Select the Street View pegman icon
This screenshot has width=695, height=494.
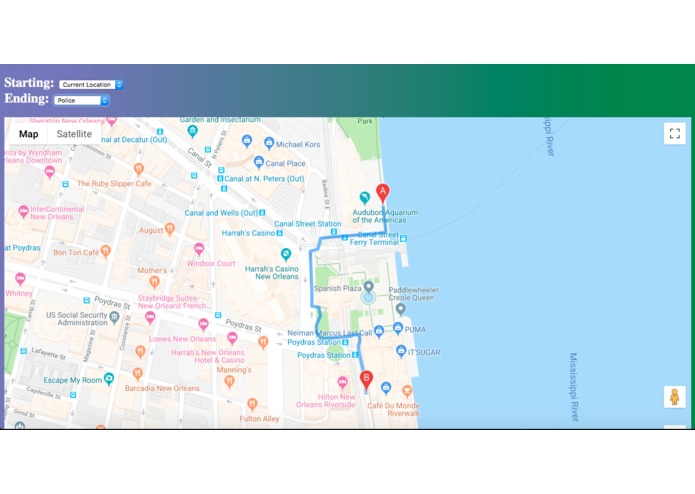(675, 397)
